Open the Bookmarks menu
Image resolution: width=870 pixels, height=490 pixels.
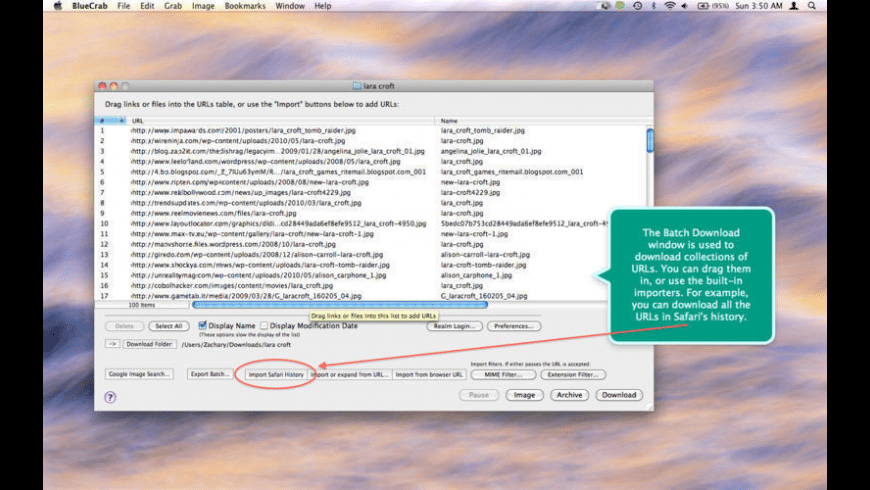pyautogui.click(x=245, y=6)
